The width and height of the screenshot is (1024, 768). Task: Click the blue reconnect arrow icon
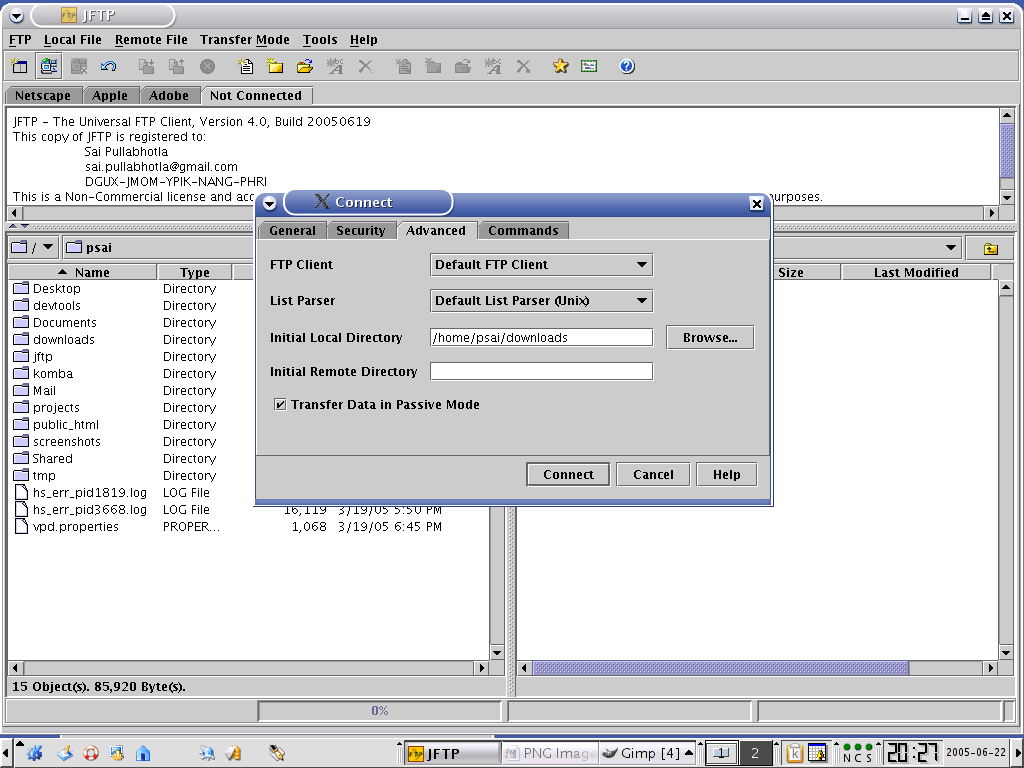(x=108, y=66)
